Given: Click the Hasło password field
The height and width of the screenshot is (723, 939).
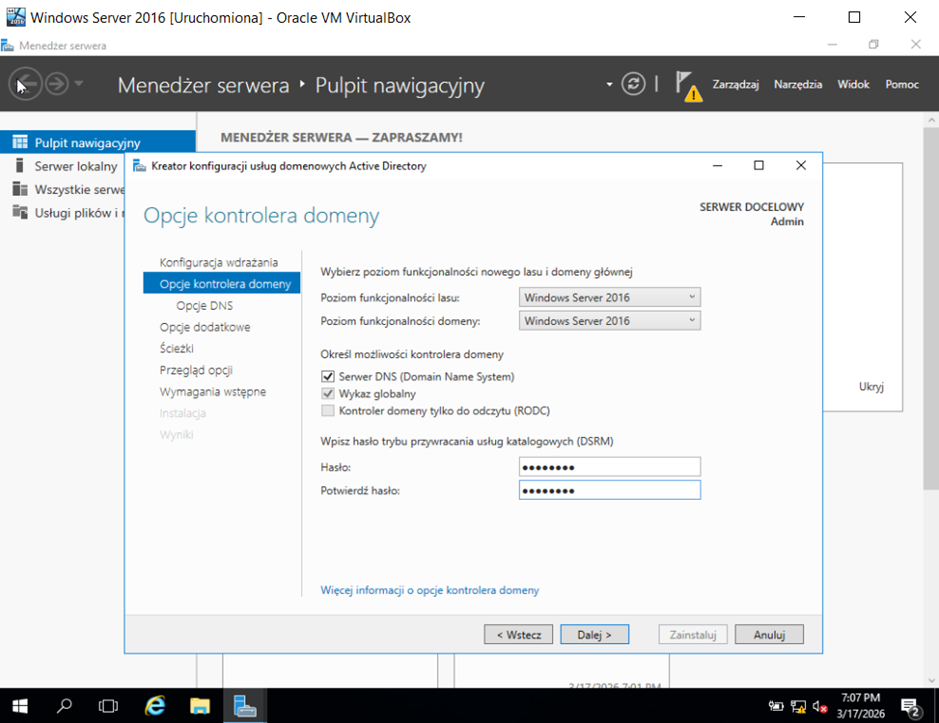Looking at the screenshot, I should point(610,467).
